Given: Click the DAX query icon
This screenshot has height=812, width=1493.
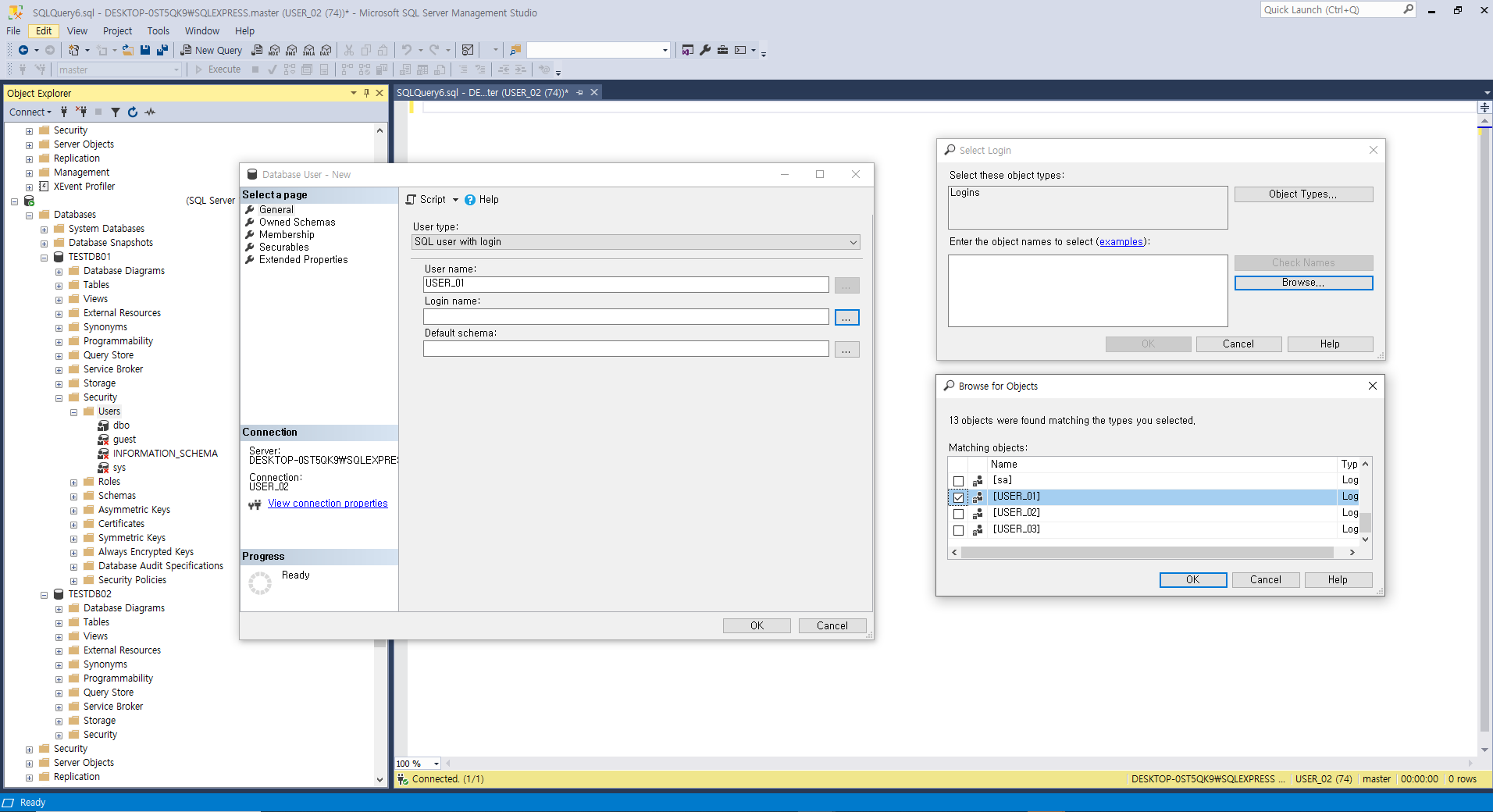Looking at the screenshot, I should click(x=326, y=50).
